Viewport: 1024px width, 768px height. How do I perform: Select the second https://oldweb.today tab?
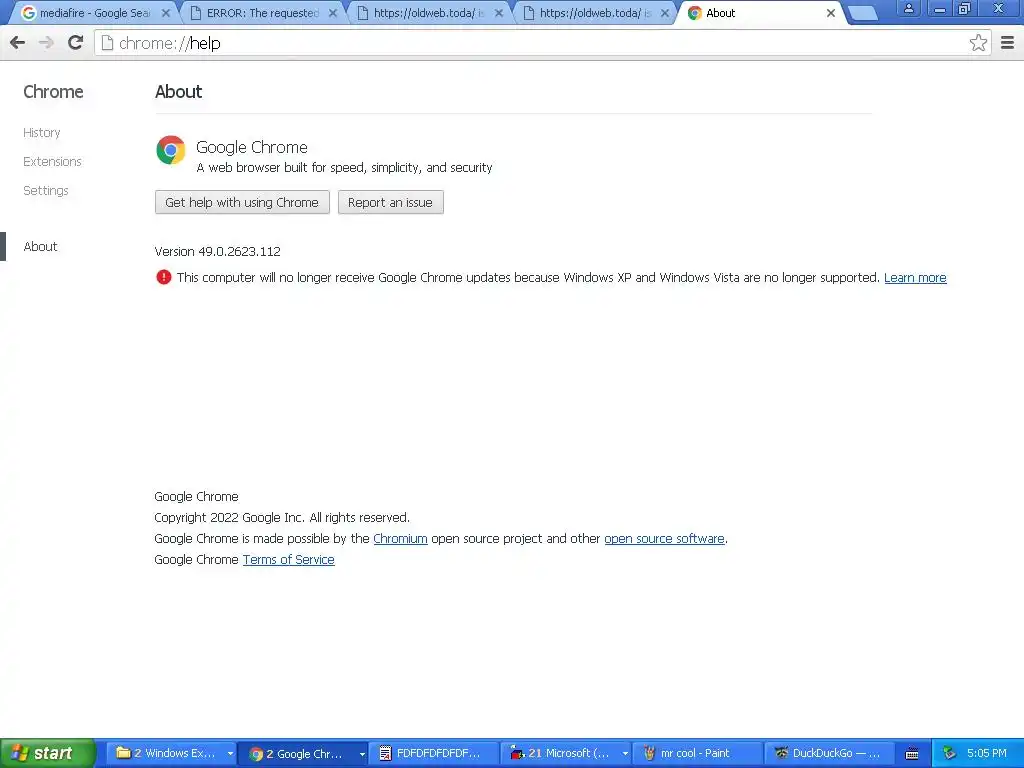pos(594,13)
